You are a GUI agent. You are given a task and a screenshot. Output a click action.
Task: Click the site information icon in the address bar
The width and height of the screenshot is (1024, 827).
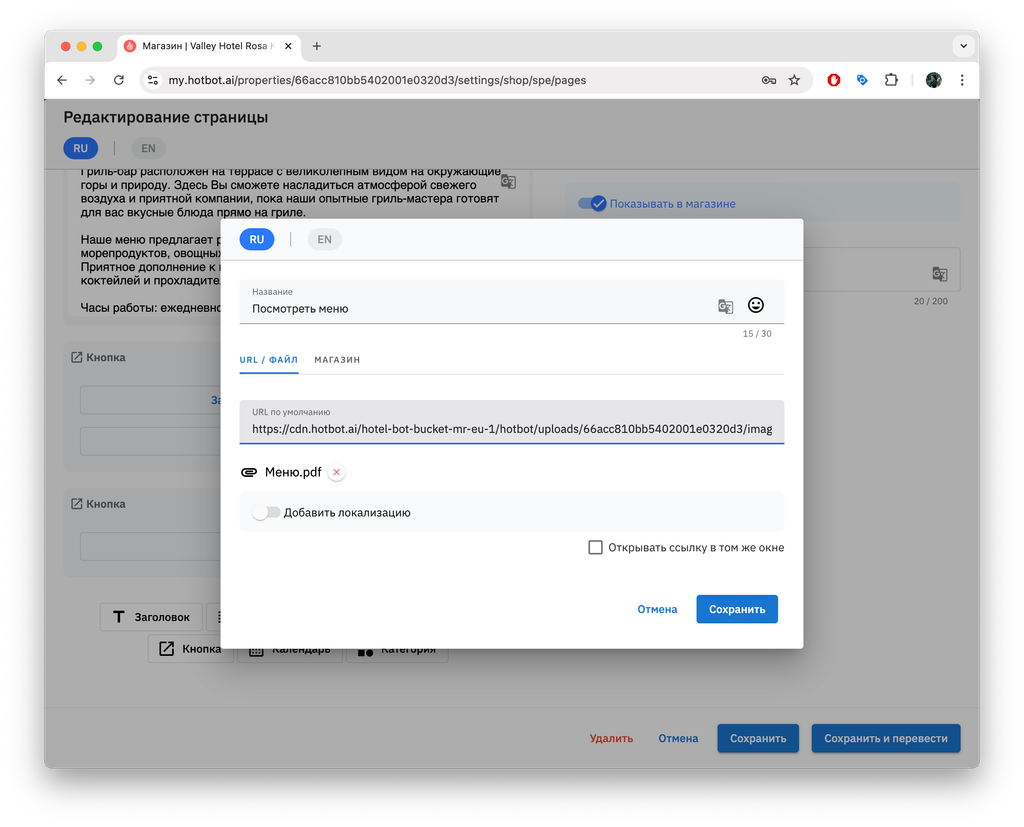tap(153, 80)
